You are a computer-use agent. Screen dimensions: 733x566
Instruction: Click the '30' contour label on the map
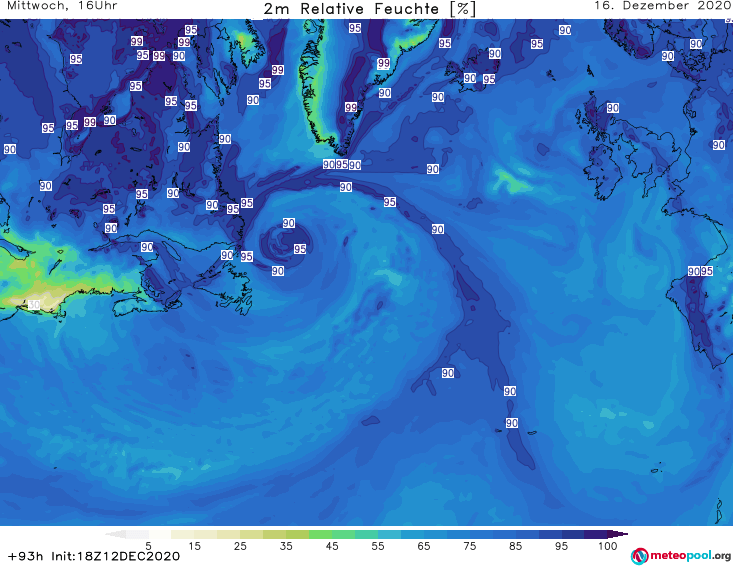[34, 305]
